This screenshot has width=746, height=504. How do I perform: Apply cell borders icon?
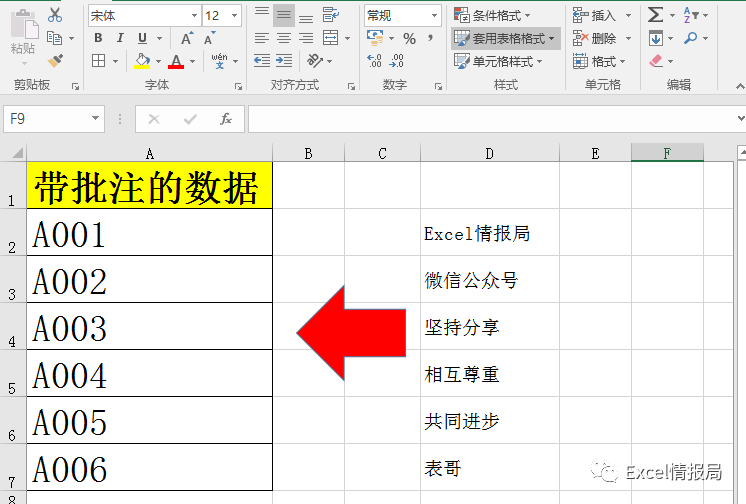[x=98, y=61]
